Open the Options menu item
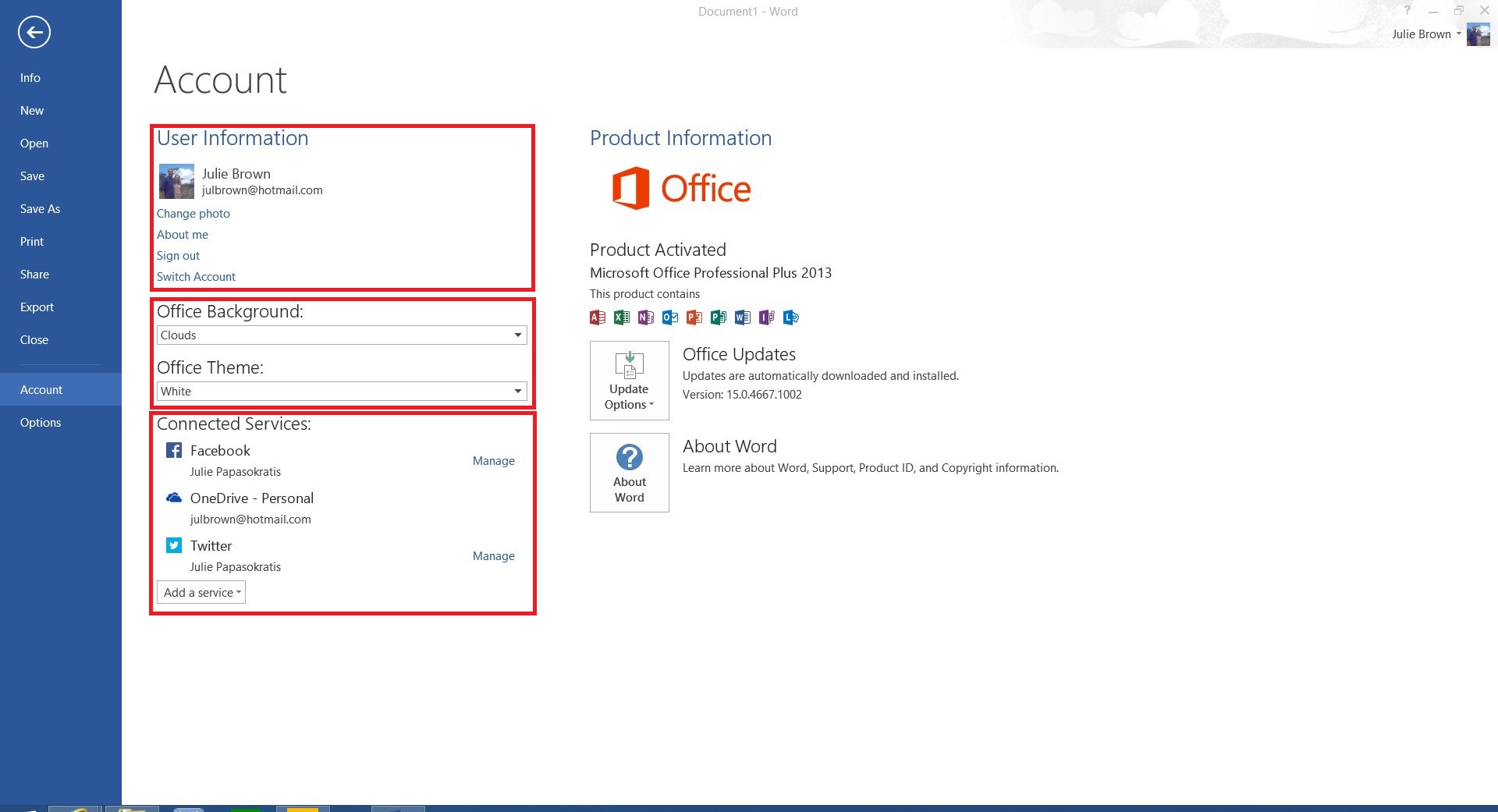Screen dimensions: 1498x812 coord(40,422)
